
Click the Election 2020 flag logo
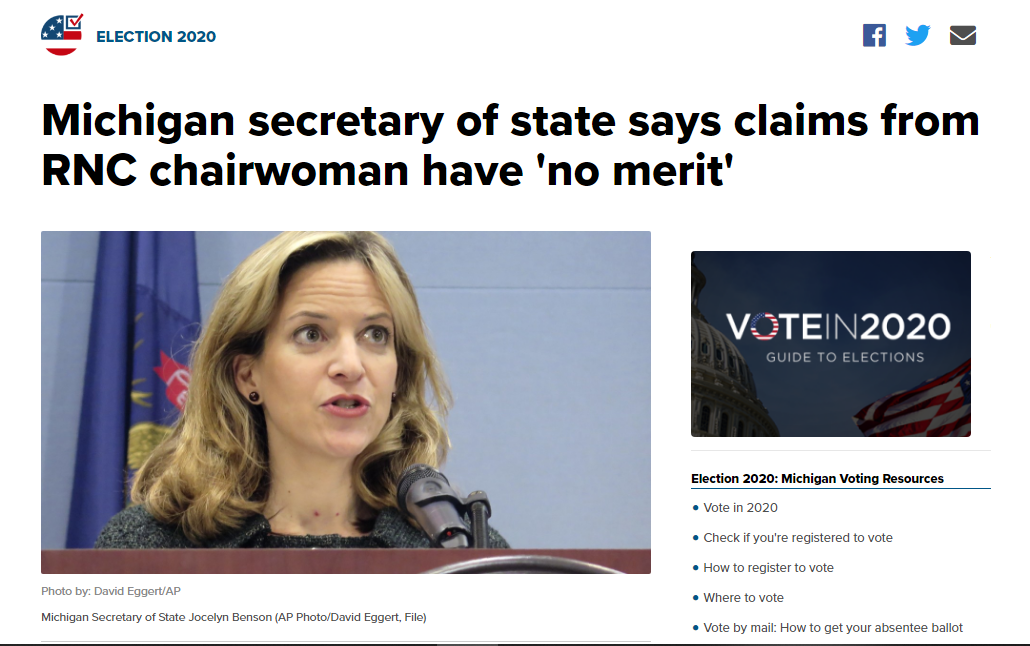[62, 35]
